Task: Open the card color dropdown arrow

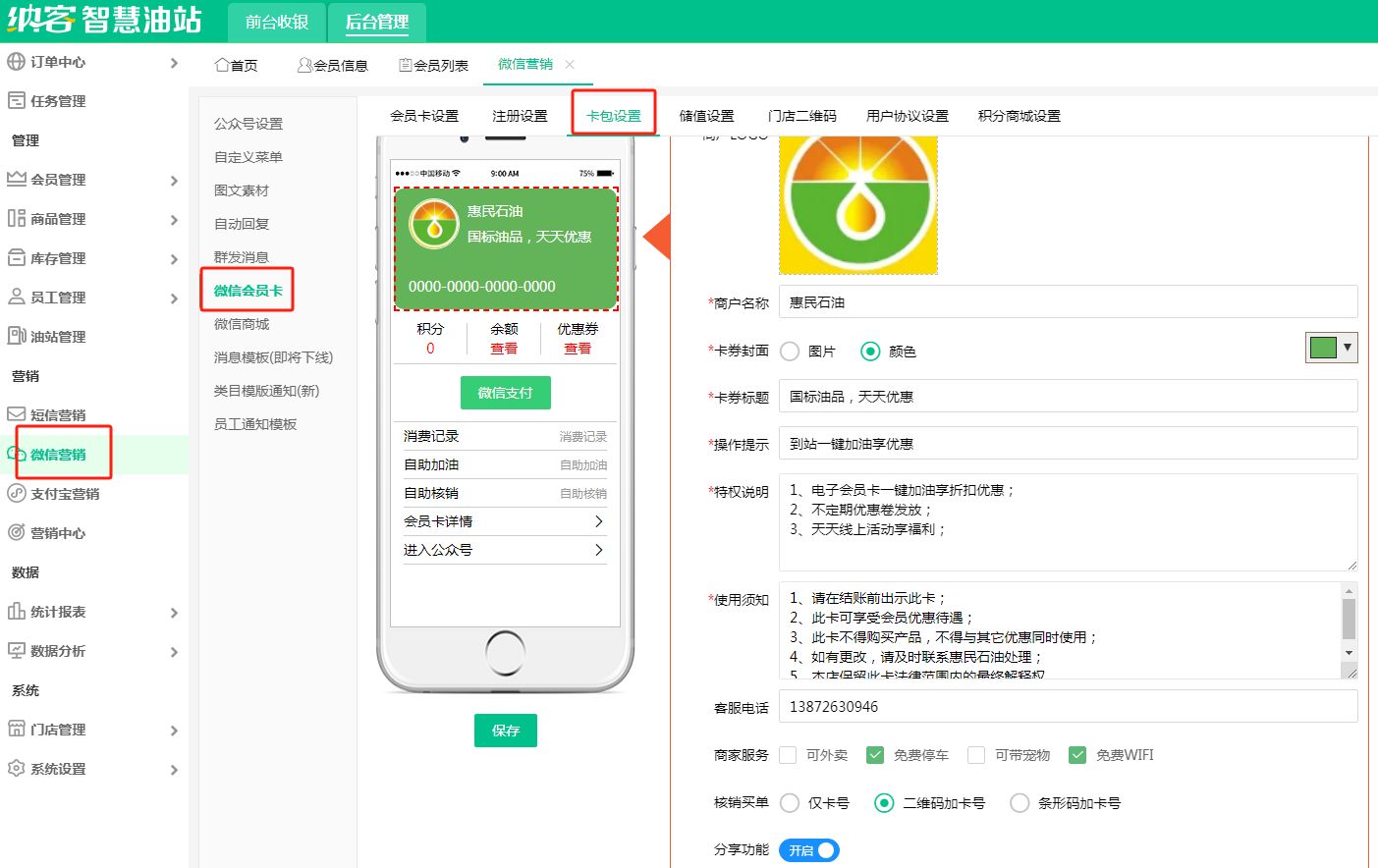Action: (x=1348, y=348)
